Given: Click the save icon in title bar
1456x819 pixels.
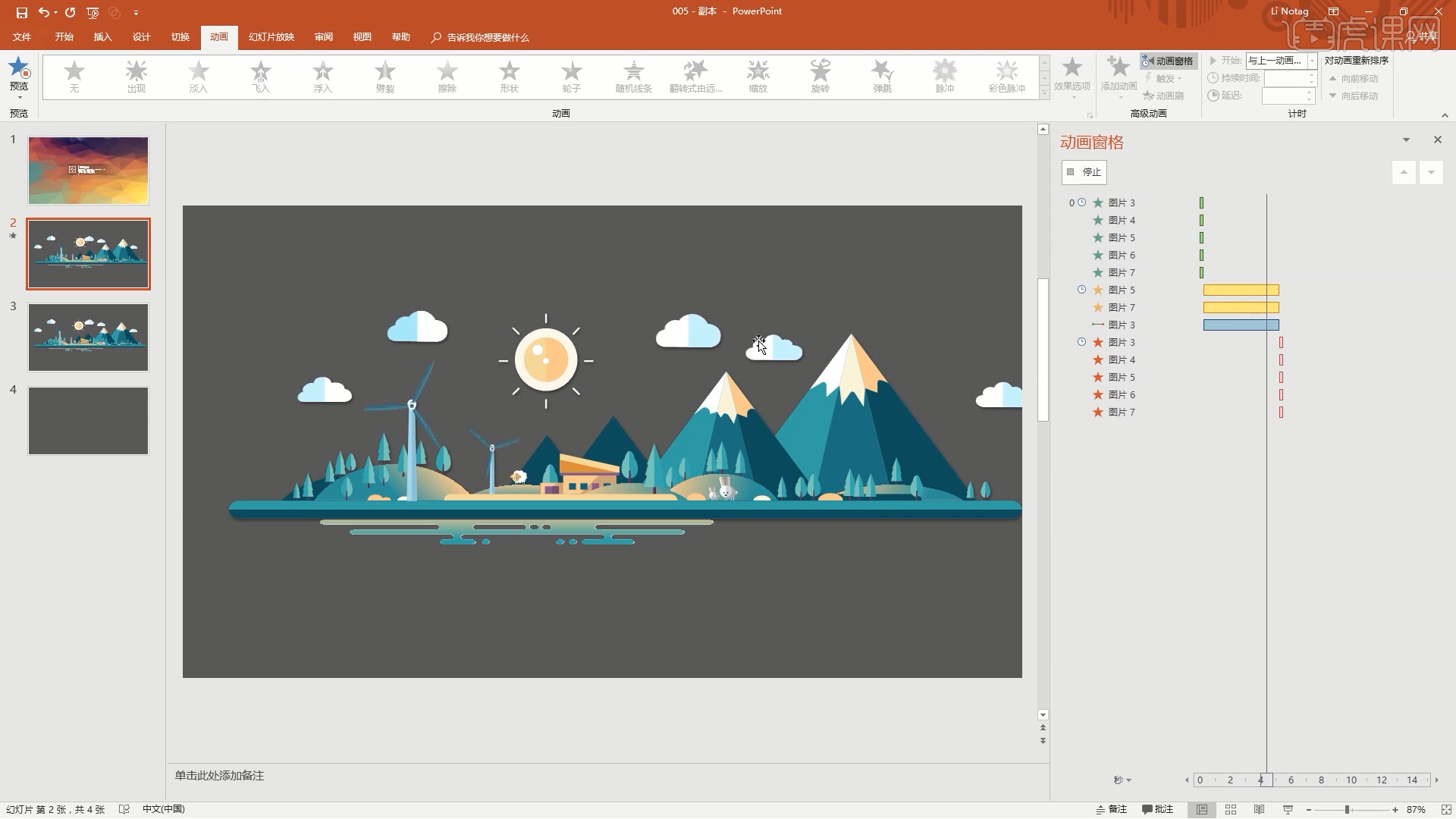Looking at the screenshot, I should coord(21,12).
